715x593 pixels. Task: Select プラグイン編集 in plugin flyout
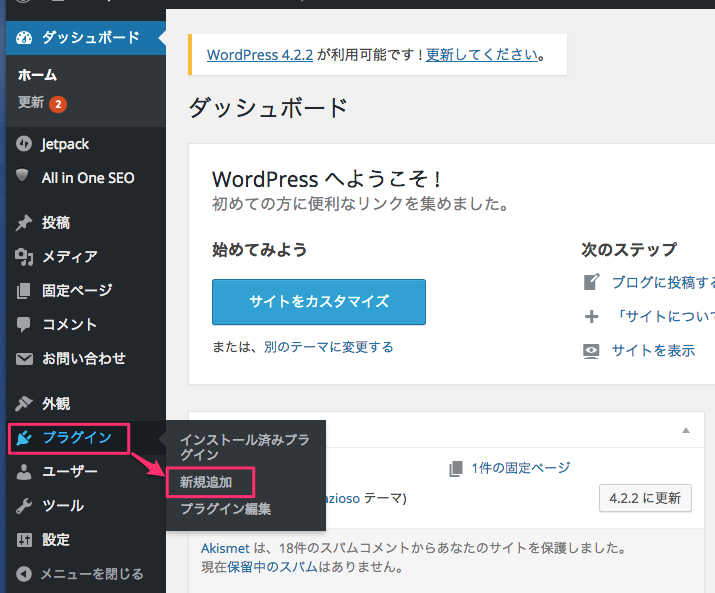226,509
